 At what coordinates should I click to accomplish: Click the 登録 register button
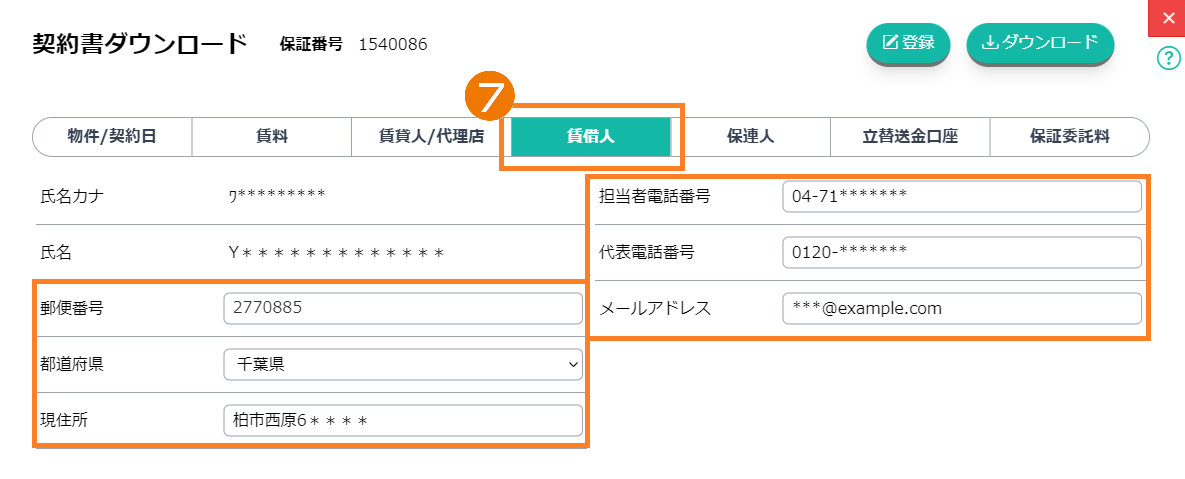(x=908, y=43)
